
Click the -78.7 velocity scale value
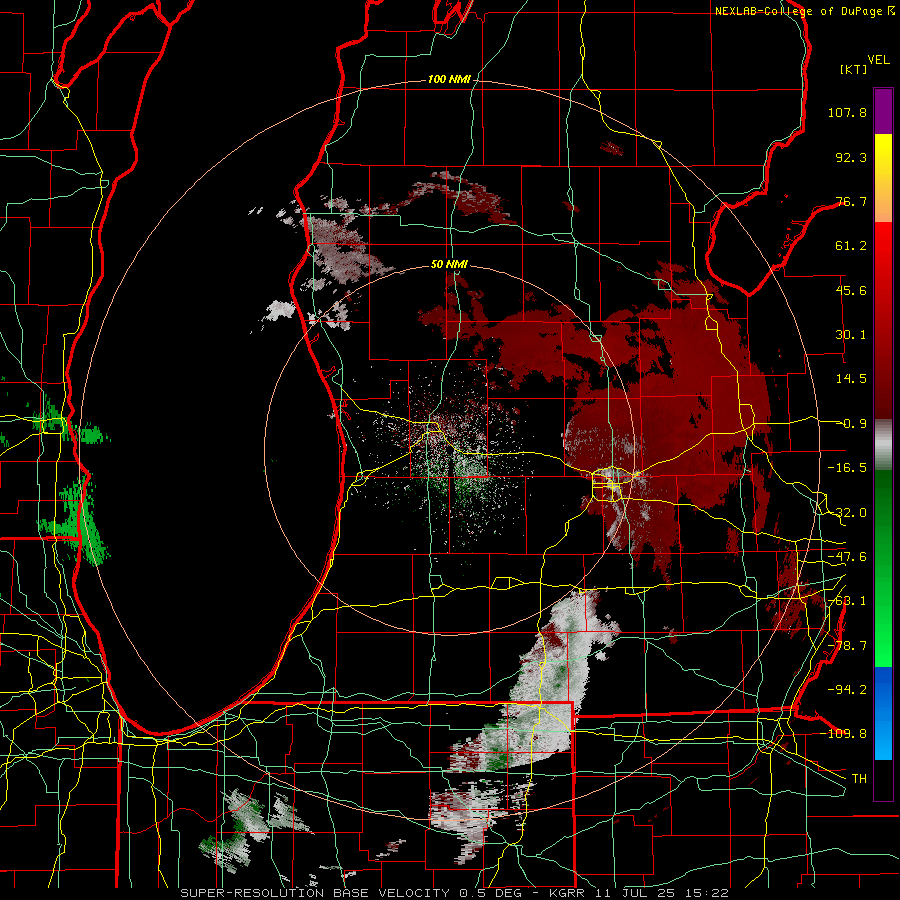(x=847, y=646)
